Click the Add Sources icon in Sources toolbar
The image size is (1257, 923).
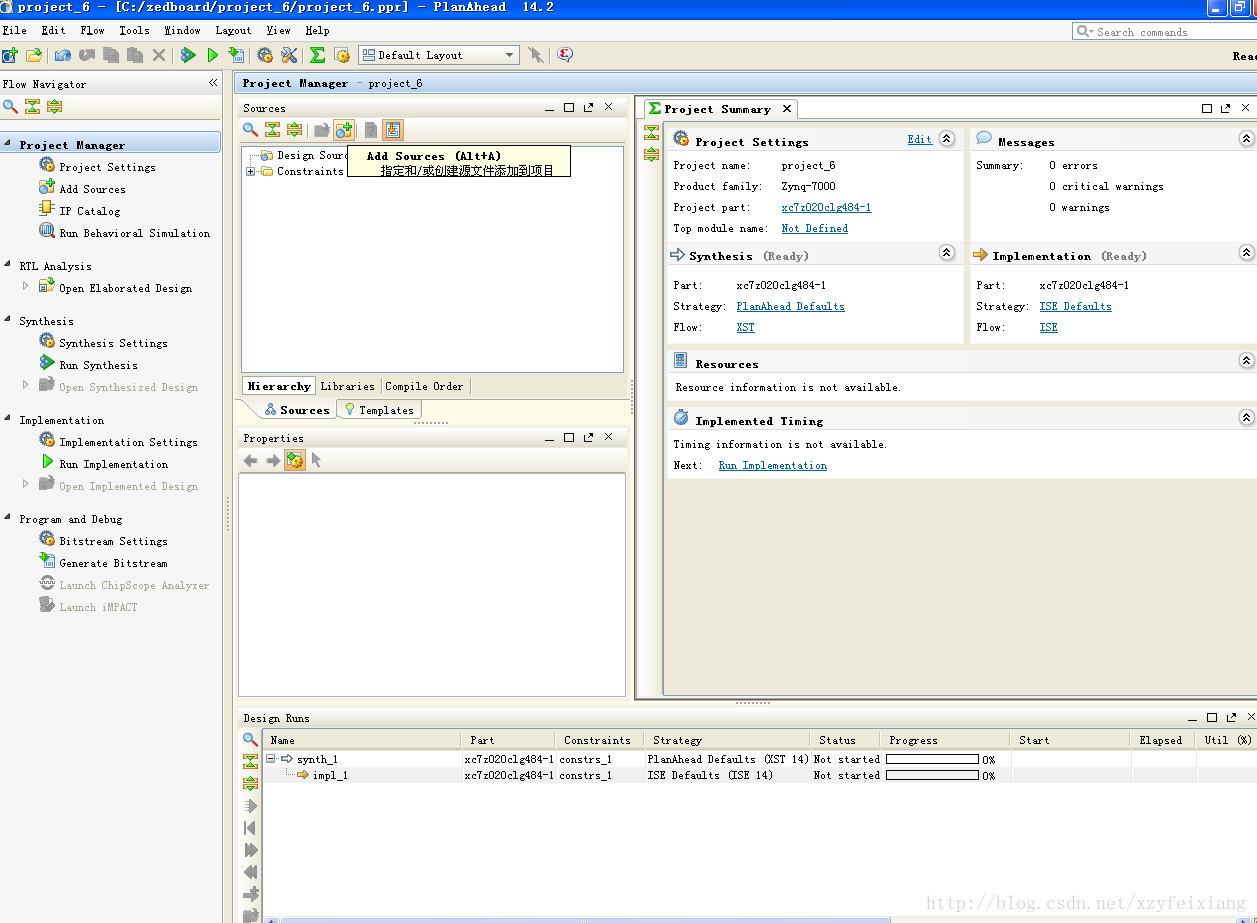(x=344, y=130)
